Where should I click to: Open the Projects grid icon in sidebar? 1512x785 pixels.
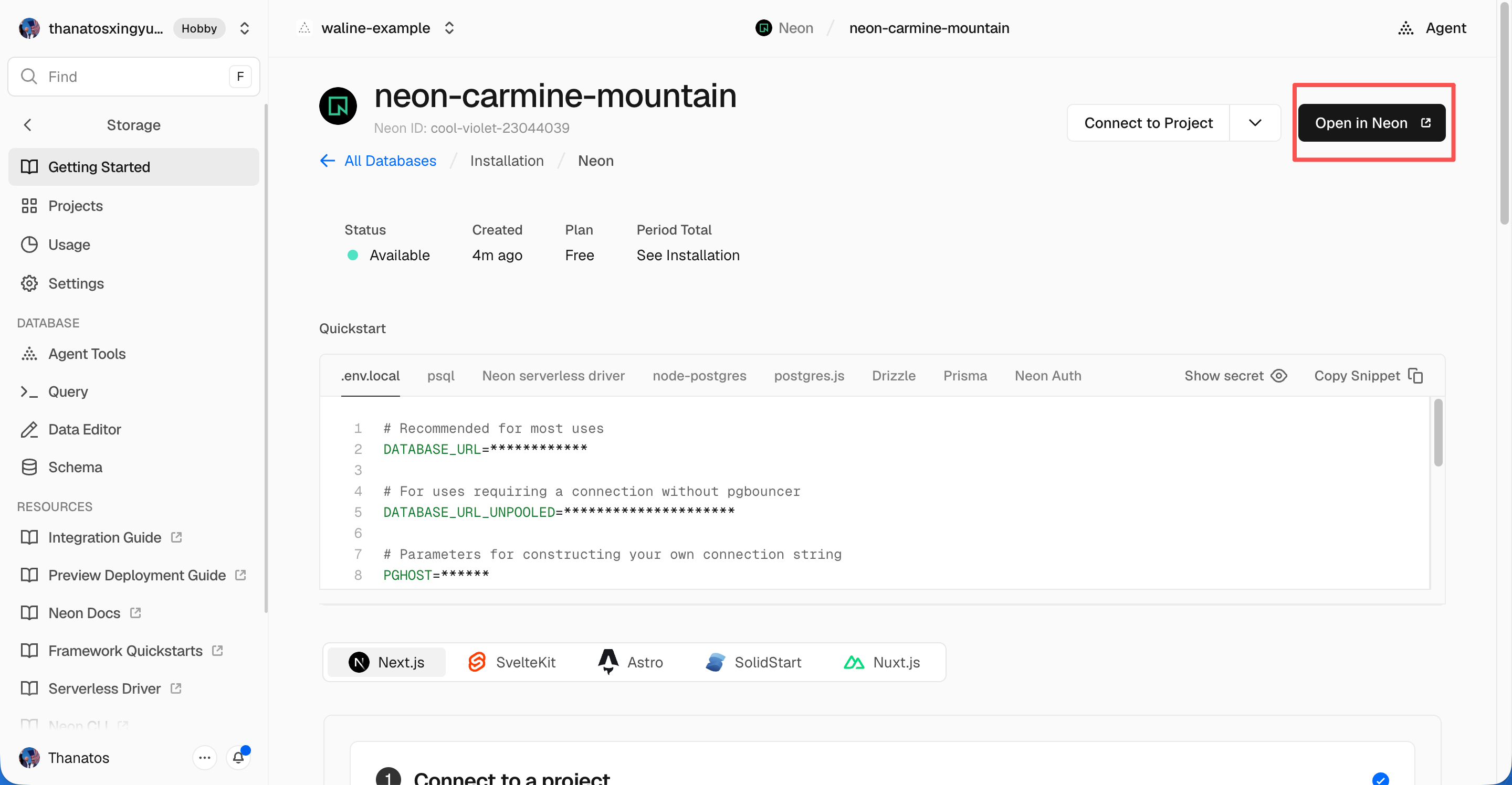coord(29,206)
